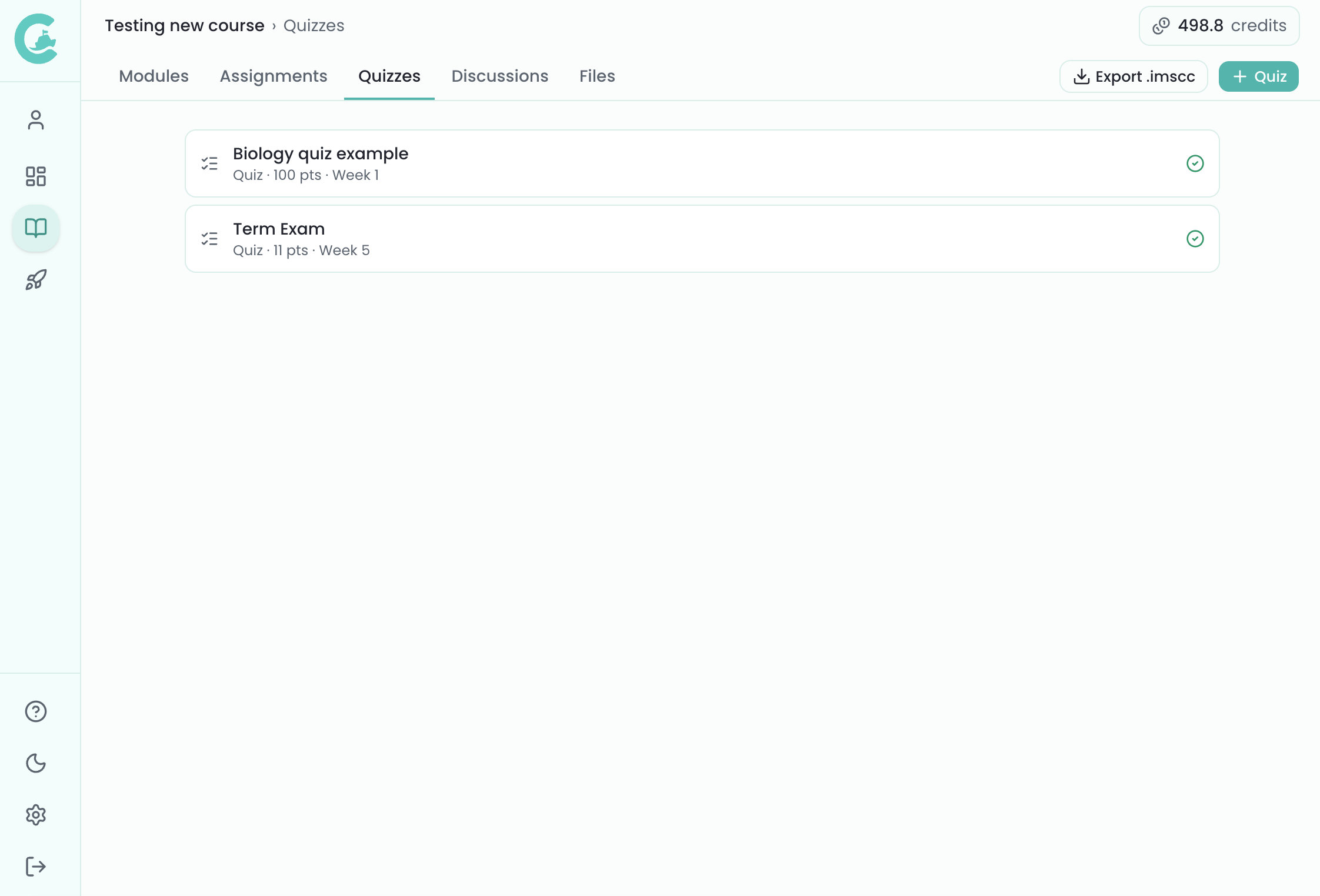Go to Testing new course breadcrumb
1320x896 pixels.
(x=185, y=26)
